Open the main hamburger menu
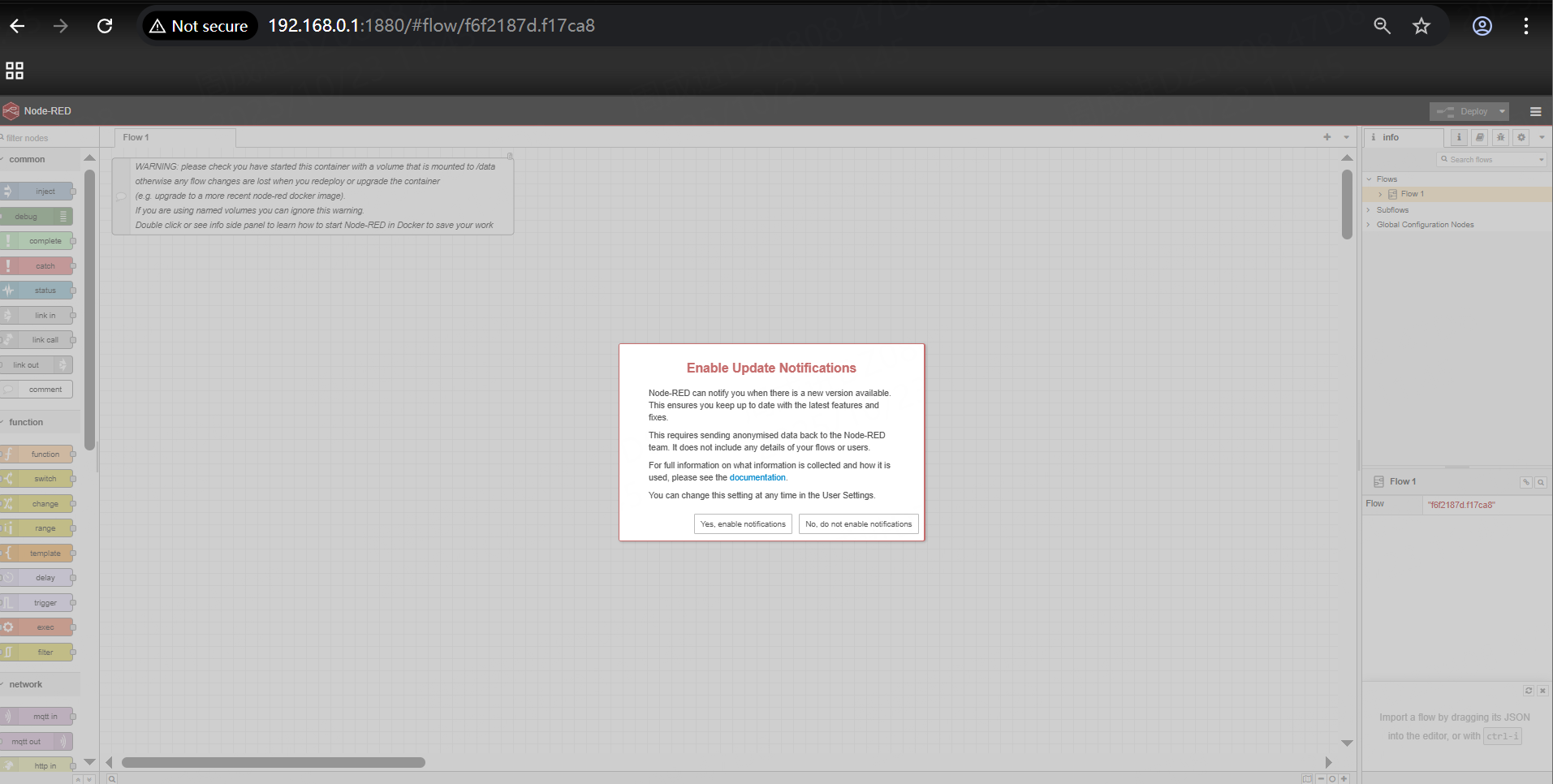This screenshot has height=784, width=1553. [x=1535, y=111]
